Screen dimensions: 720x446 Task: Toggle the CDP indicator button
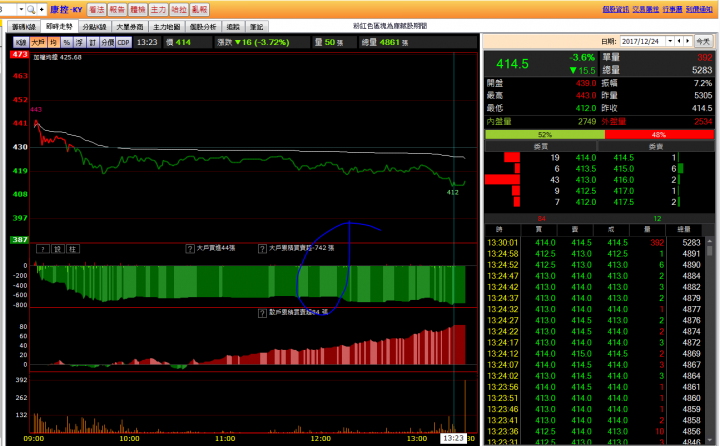coord(124,42)
